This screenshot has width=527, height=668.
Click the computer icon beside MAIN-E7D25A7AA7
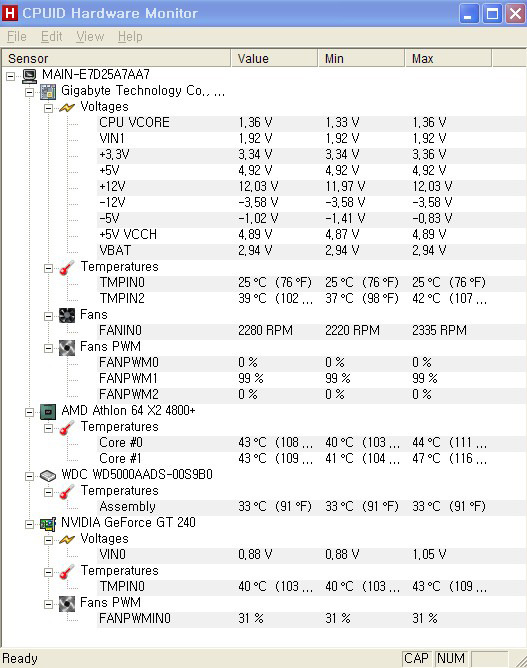pyautogui.click(x=29, y=76)
